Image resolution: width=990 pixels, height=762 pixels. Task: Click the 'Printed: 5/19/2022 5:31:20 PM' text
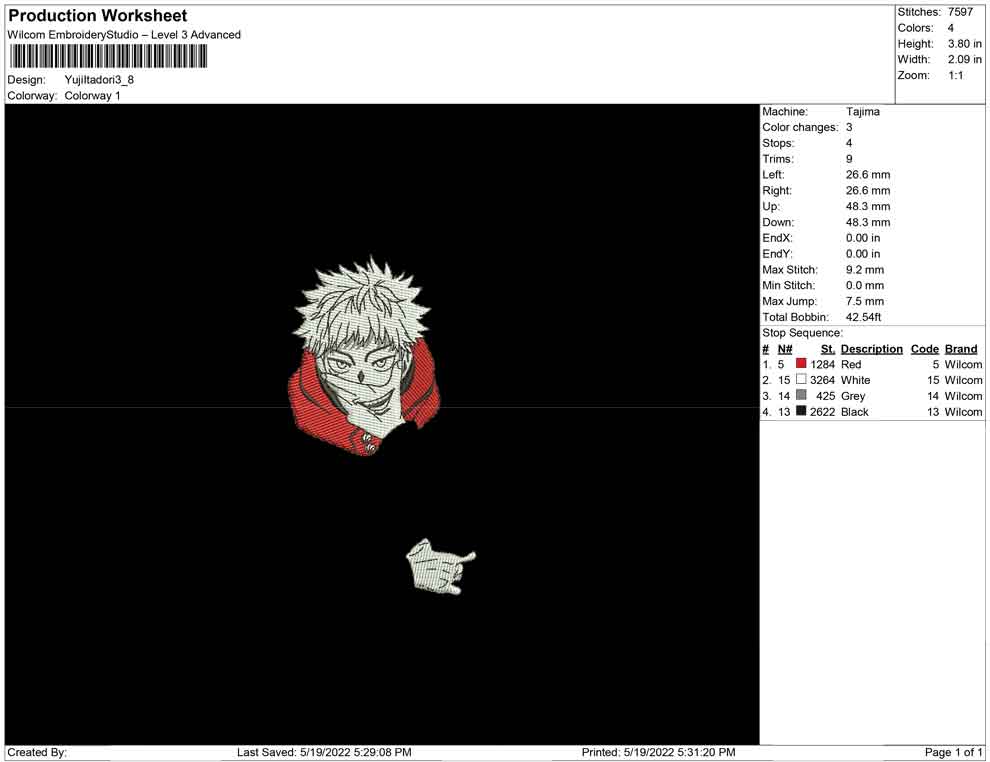tap(658, 752)
